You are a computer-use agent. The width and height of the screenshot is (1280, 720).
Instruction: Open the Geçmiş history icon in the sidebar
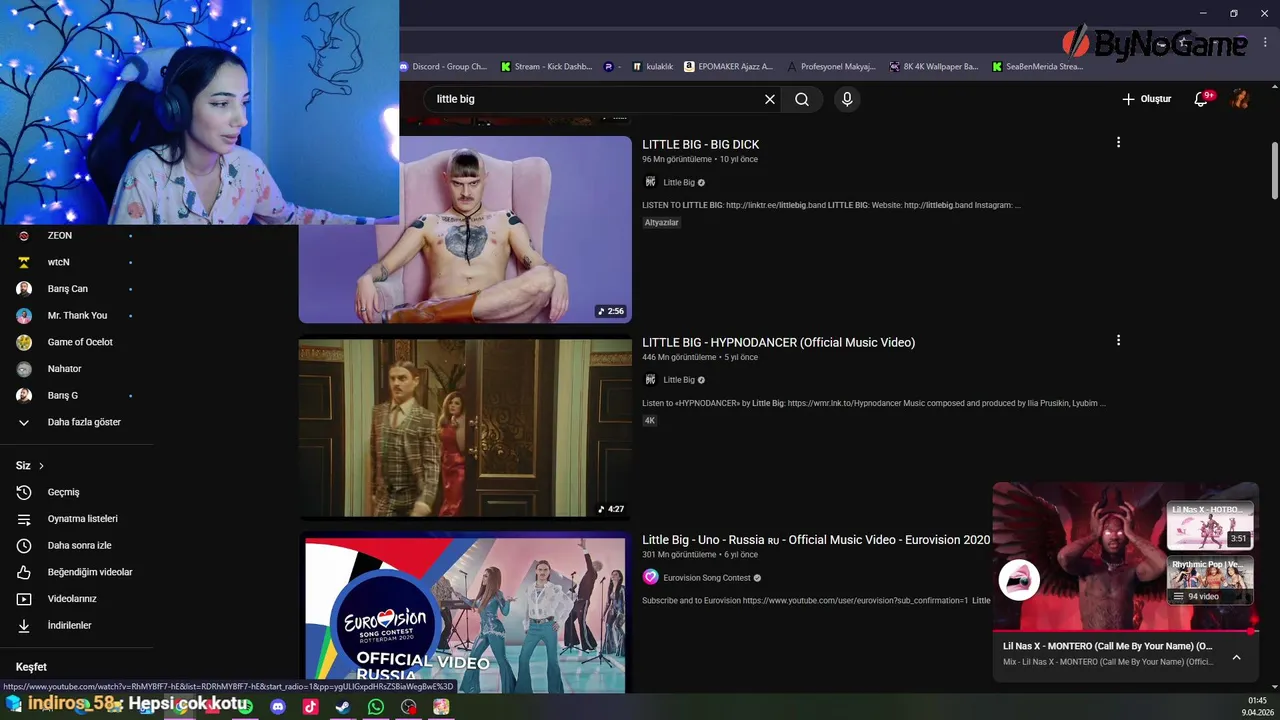tap(24, 492)
